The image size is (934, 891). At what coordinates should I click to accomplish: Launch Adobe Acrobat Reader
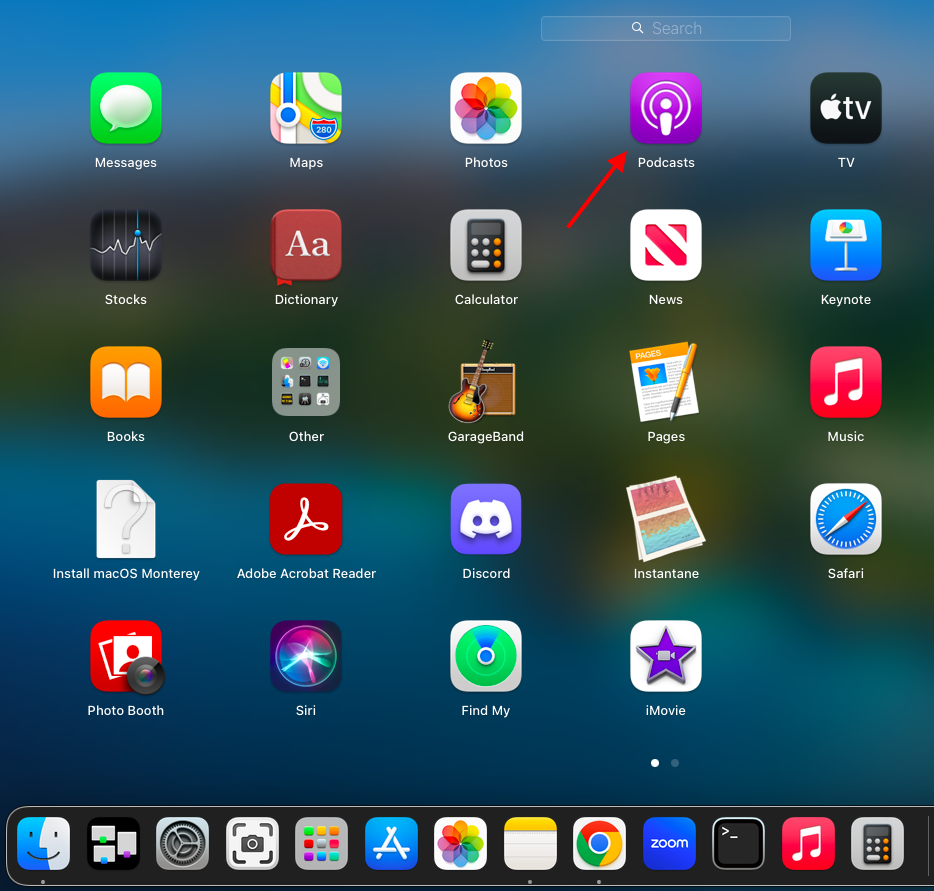click(x=306, y=519)
